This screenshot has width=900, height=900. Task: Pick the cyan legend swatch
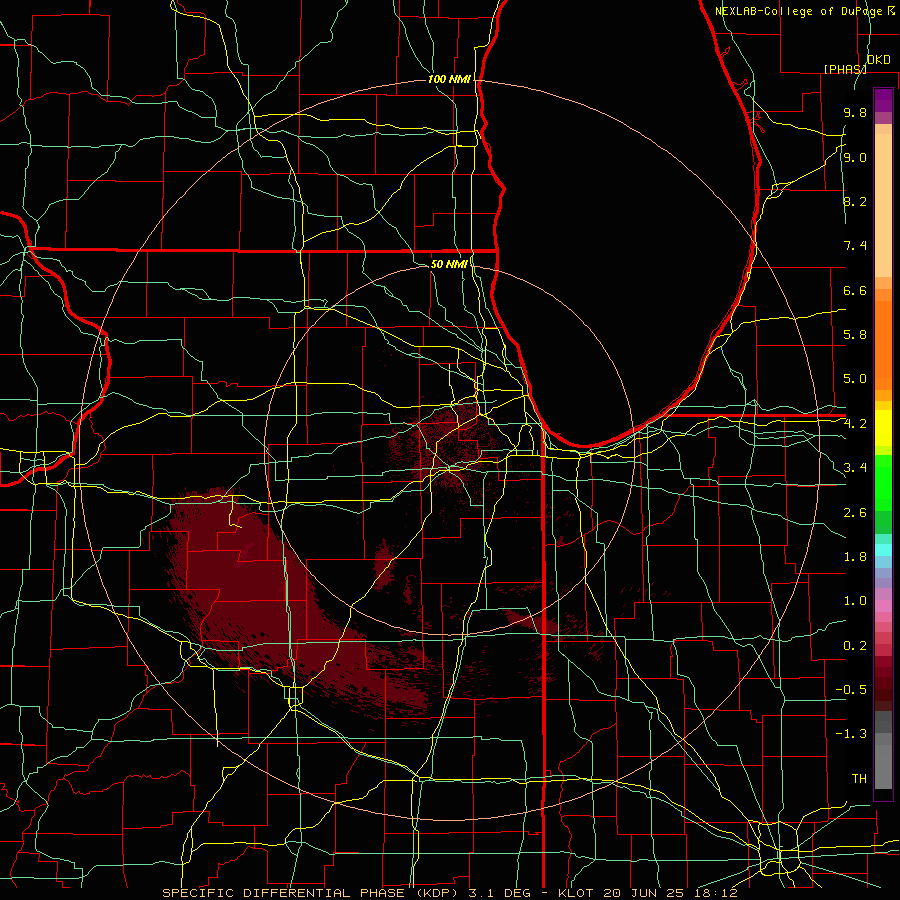883,550
